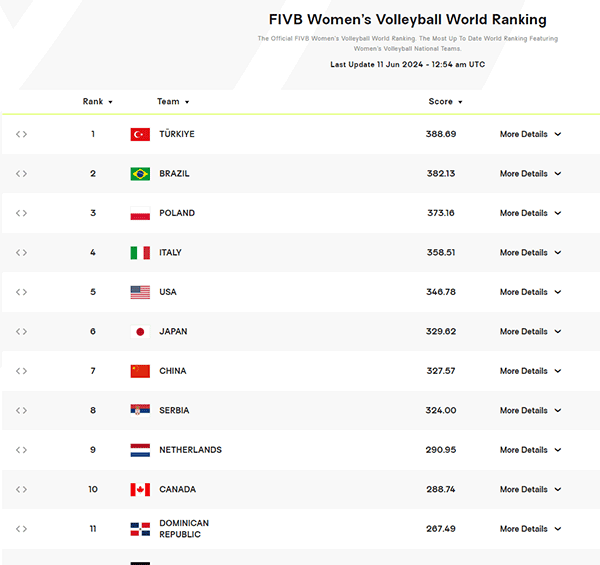The height and width of the screenshot is (565, 600).
Task: Sort by the Score column header
Action: click(x=445, y=101)
